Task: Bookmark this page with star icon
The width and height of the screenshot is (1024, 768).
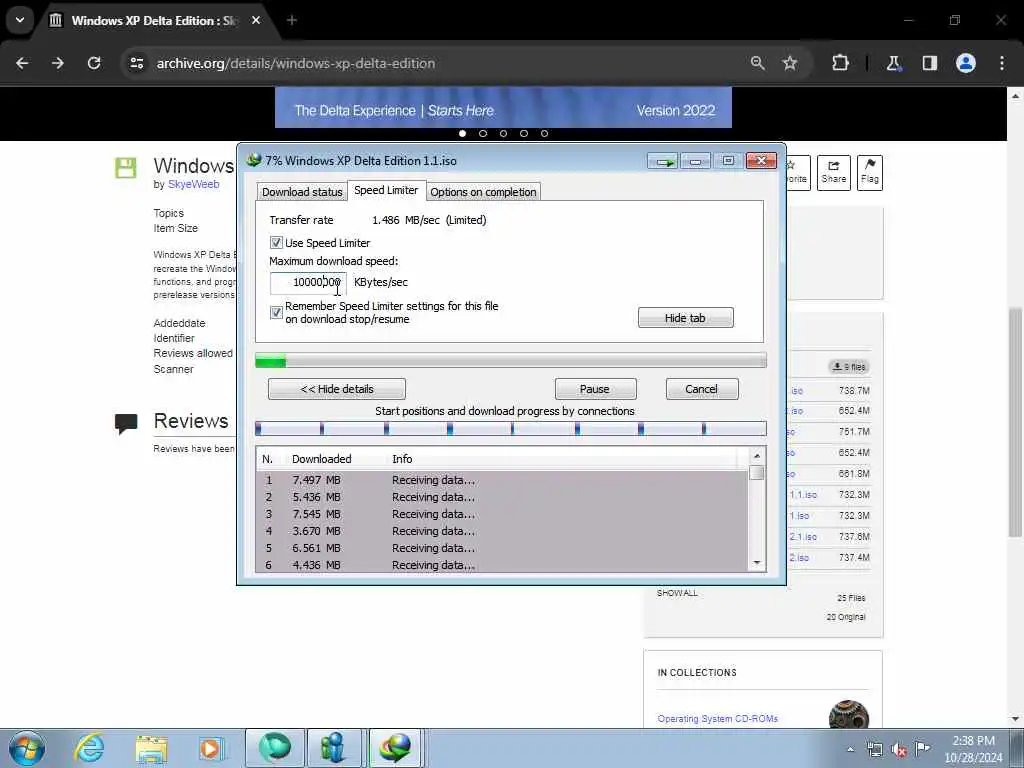Action: pyautogui.click(x=790, y=63)
